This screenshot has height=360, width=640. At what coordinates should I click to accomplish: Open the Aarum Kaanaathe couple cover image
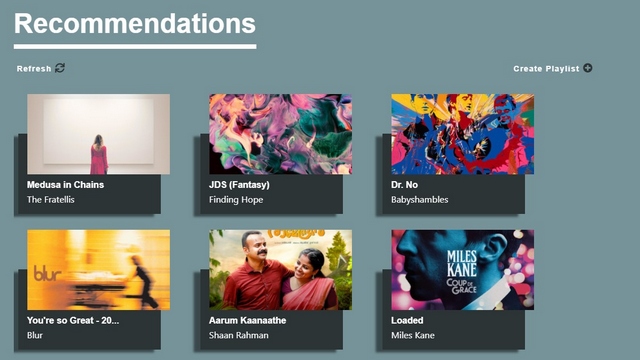pos(280,270)
